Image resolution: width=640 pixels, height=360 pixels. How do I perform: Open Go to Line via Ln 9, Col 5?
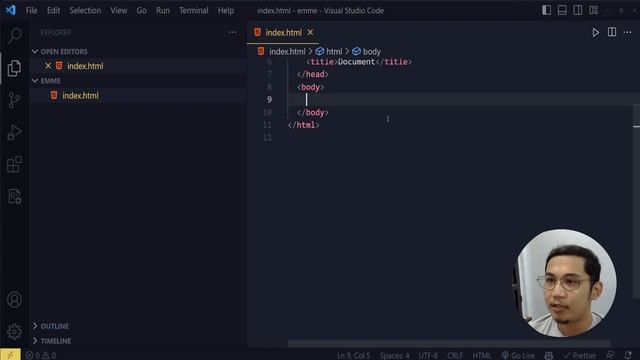coord(353,356)
